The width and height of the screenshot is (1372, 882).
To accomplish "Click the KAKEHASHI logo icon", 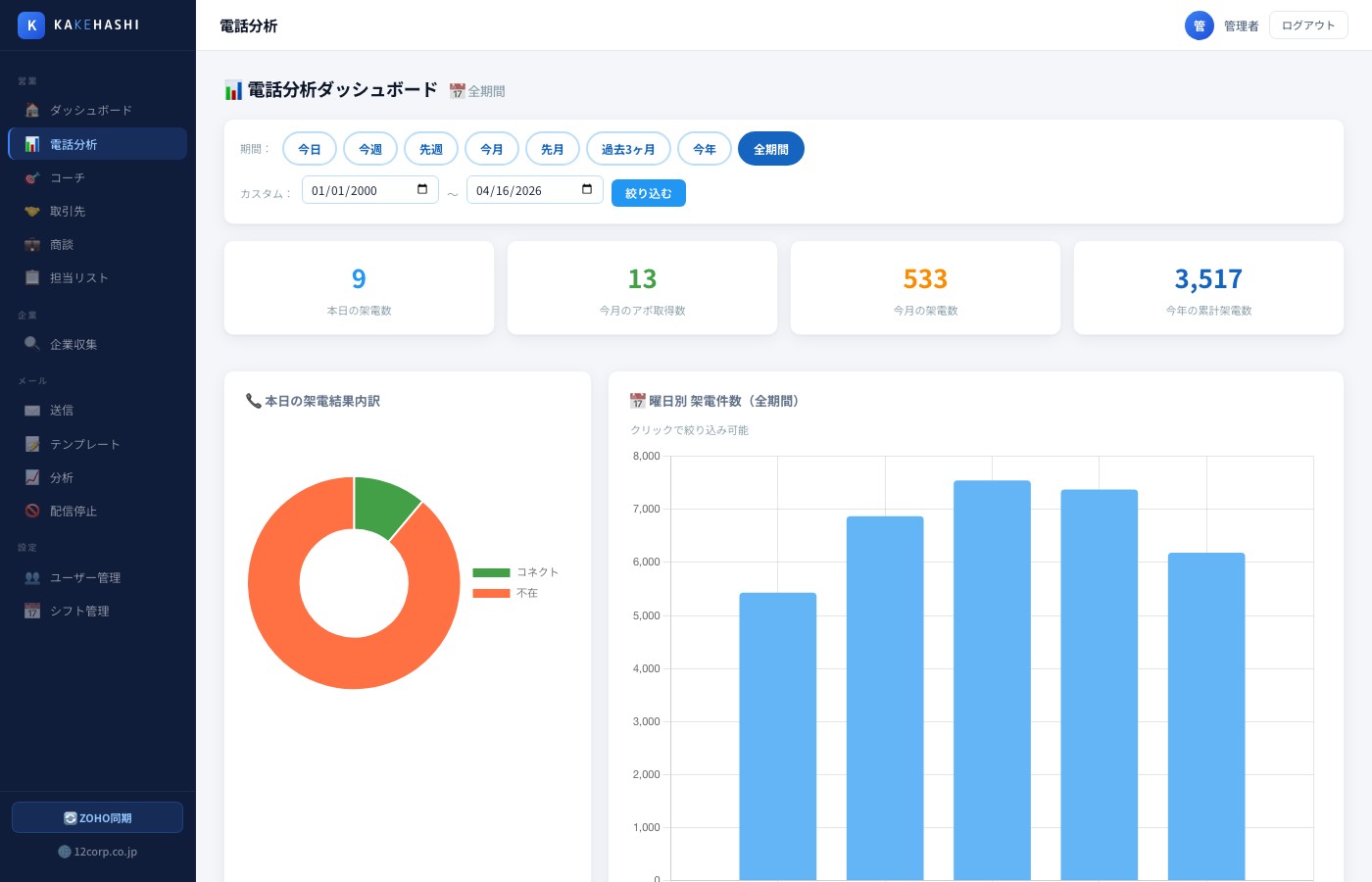I will (x=31, y=25).
